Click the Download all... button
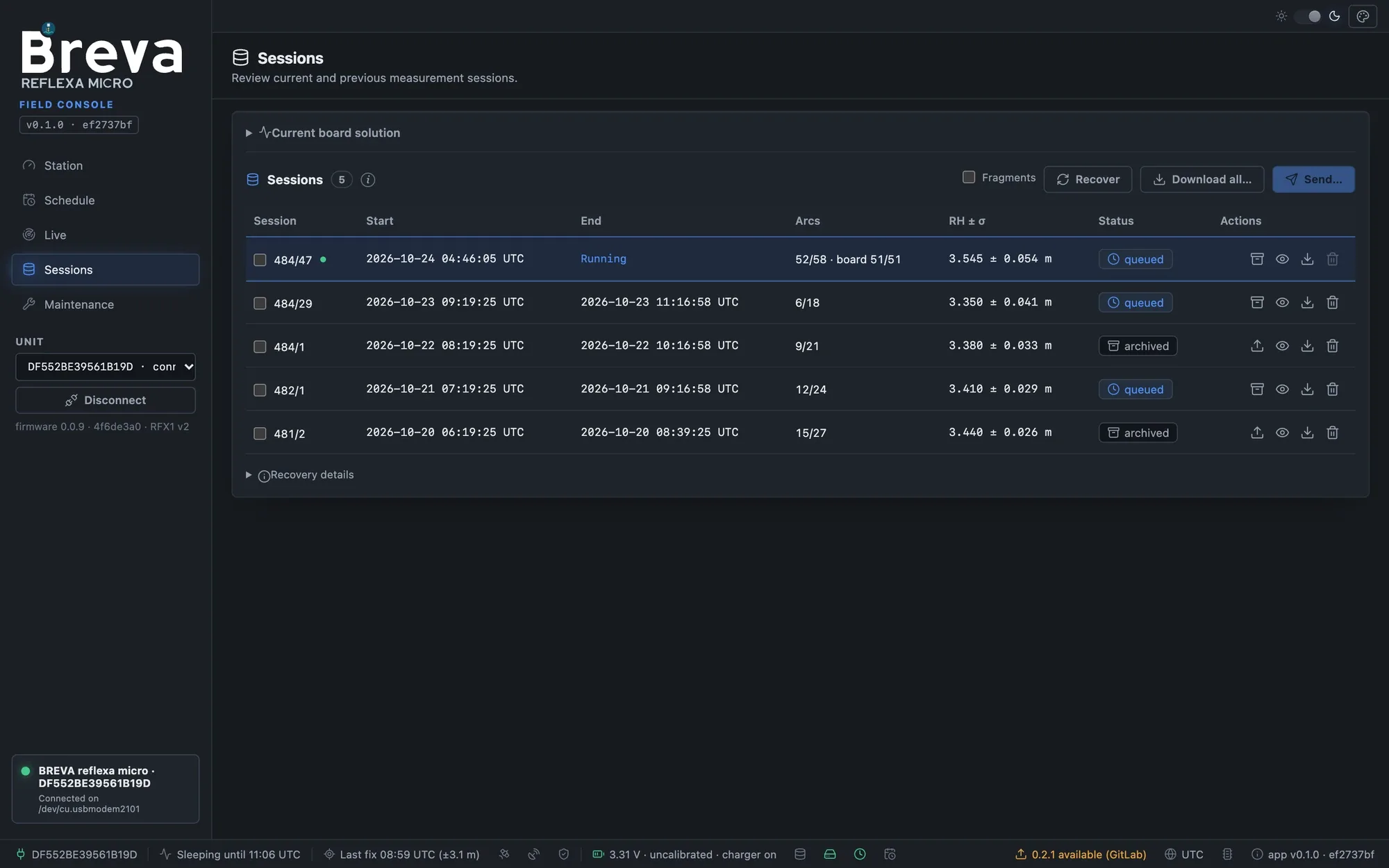Viewport: 1389px width, 868px height. pyautogui.click(x=1202, y=179)
